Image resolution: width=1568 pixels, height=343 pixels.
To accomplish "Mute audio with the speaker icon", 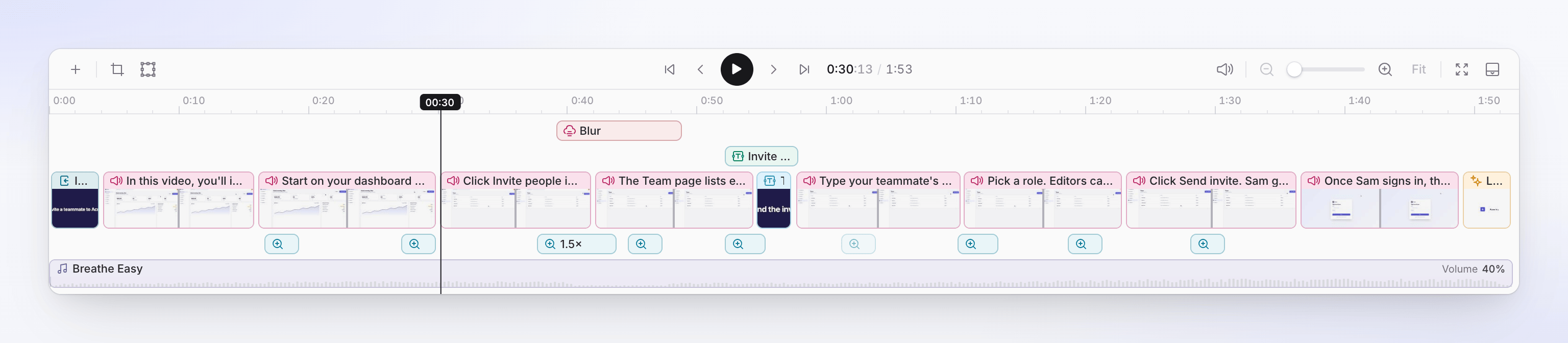I will pos(1224,69).
